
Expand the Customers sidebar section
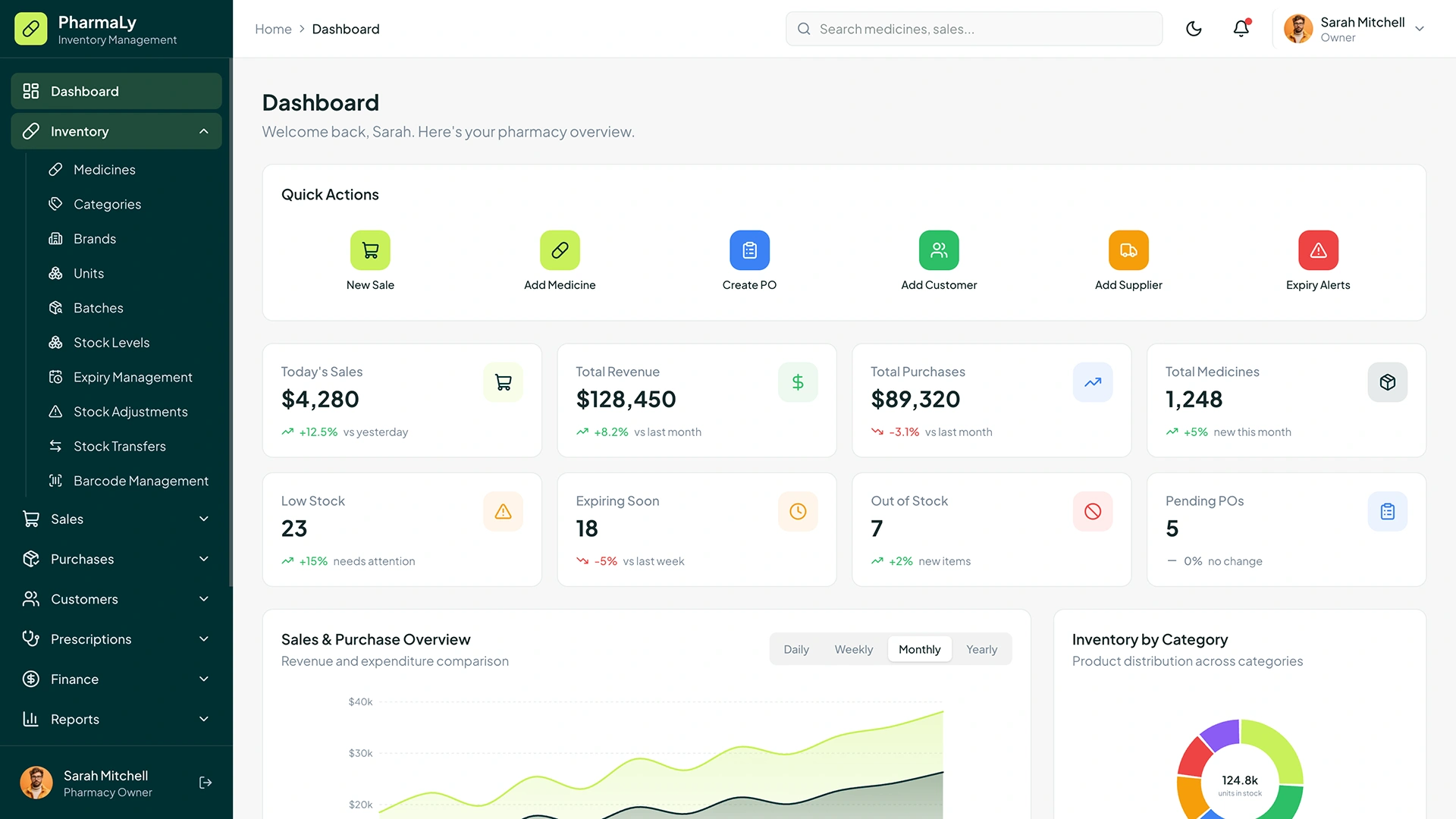tap(116, 599)
